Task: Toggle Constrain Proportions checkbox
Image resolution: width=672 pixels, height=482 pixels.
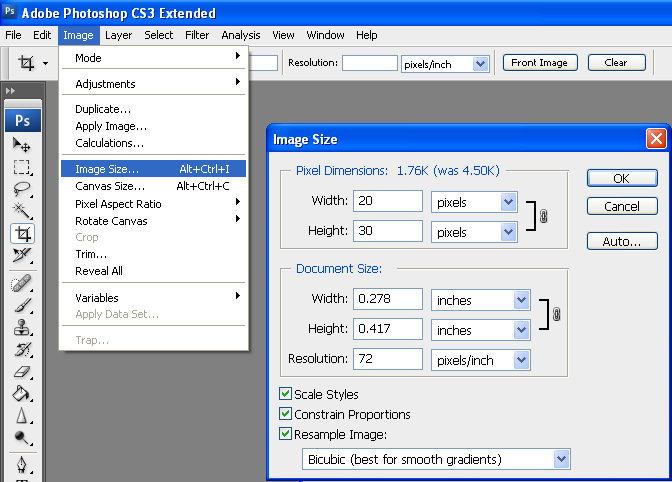Action: tap(285, 413)
